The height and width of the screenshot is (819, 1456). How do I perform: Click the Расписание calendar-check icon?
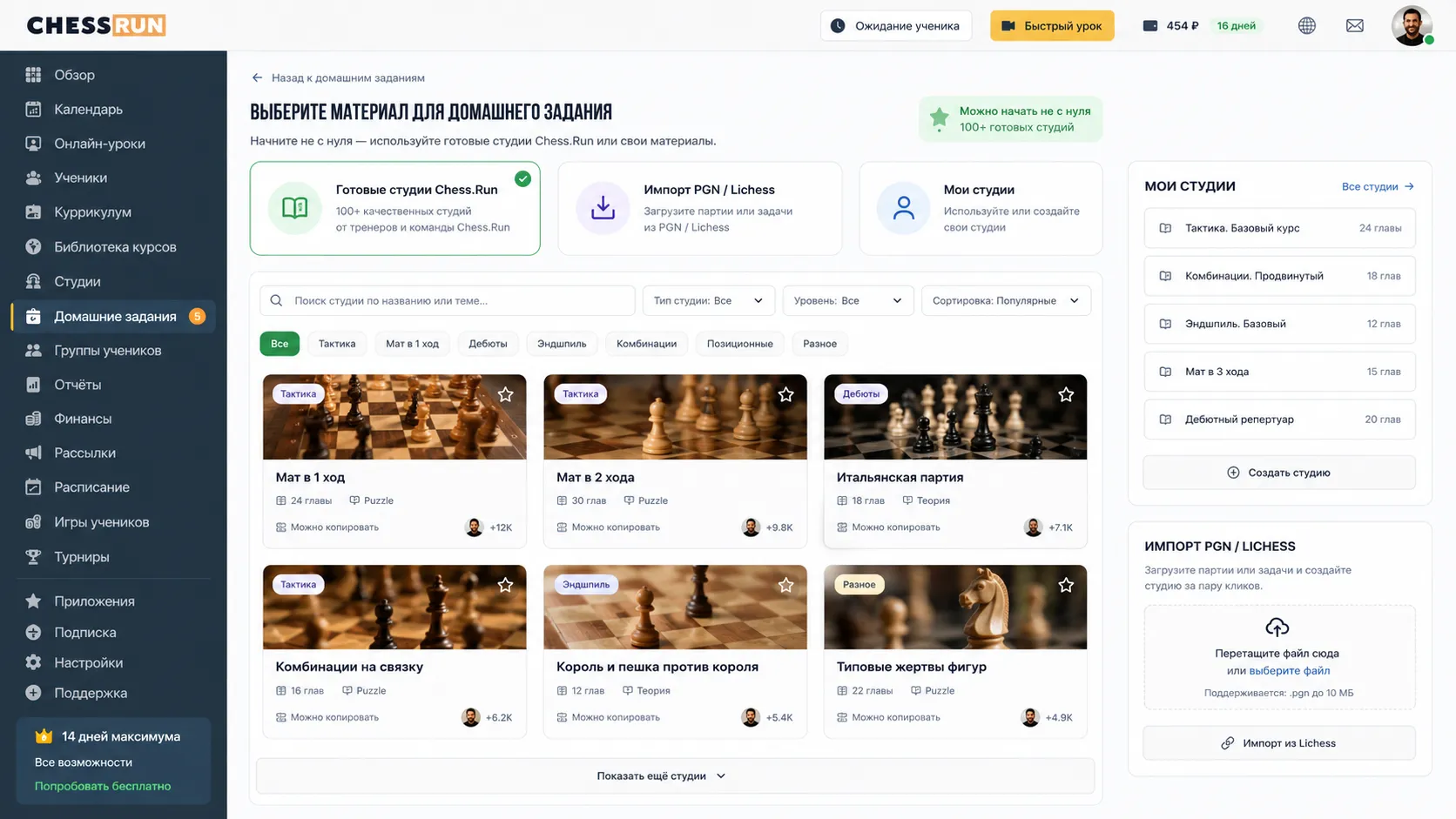tap(33, 487)
